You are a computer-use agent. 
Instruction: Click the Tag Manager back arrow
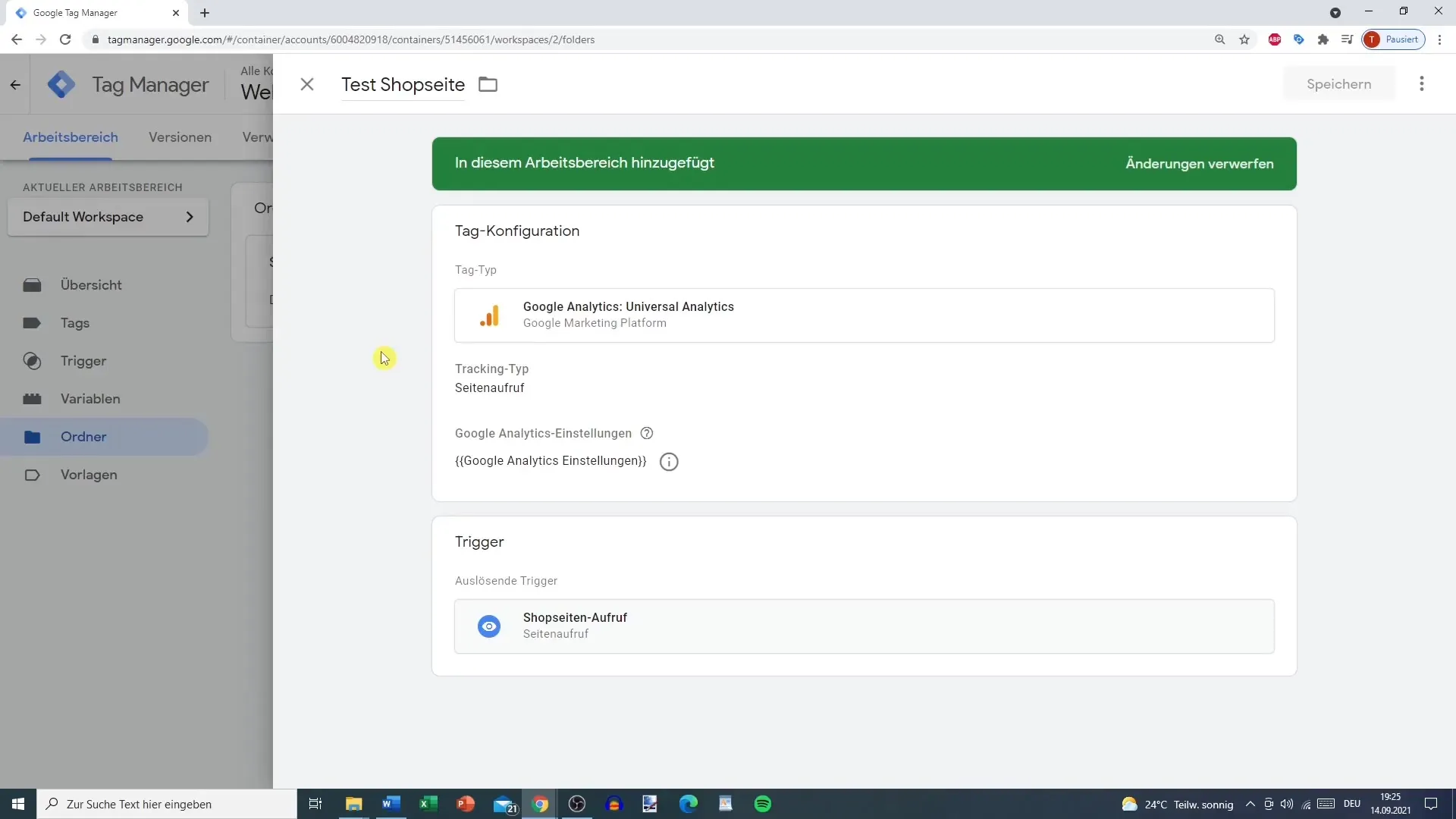click(x=15, y=85)
